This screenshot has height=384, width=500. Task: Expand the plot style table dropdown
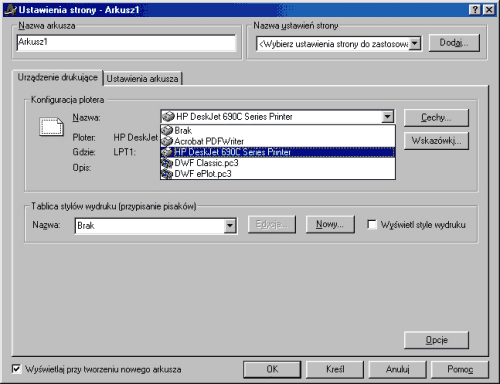(x=230, y=226)
